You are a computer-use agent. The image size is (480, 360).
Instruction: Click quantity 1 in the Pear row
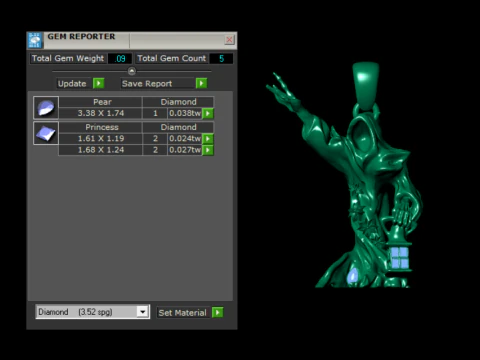155,113
